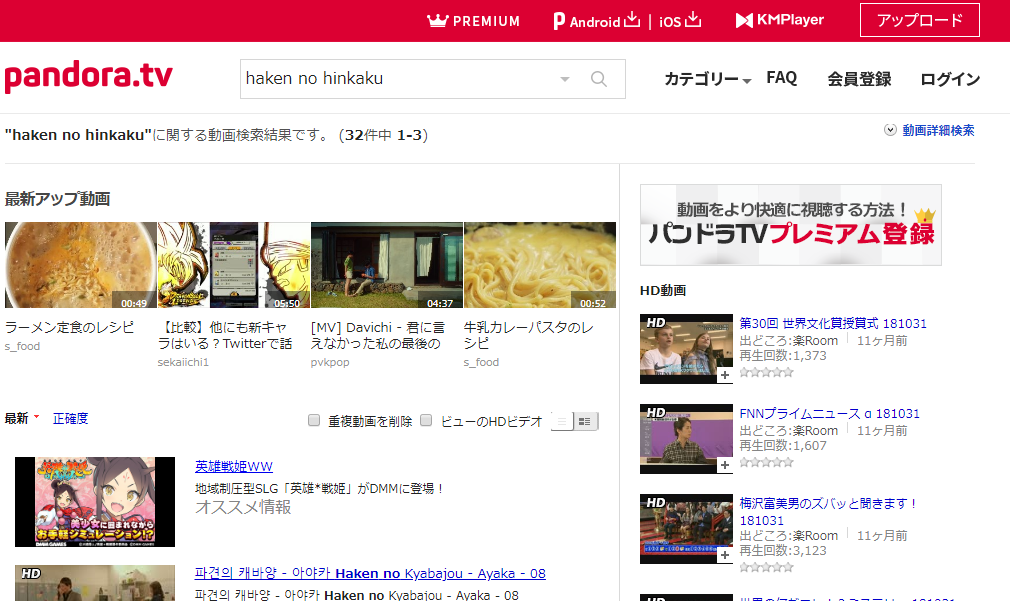1010x601 pixels.
Task: Enable ビューのHDビデオ checkbox
Action: 426,421
